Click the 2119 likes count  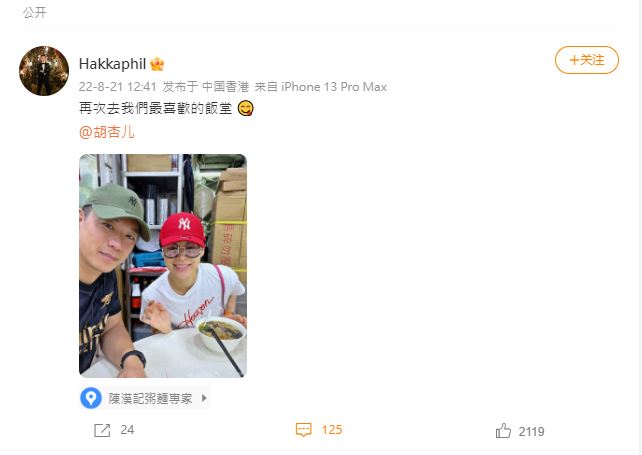point(531,431)
